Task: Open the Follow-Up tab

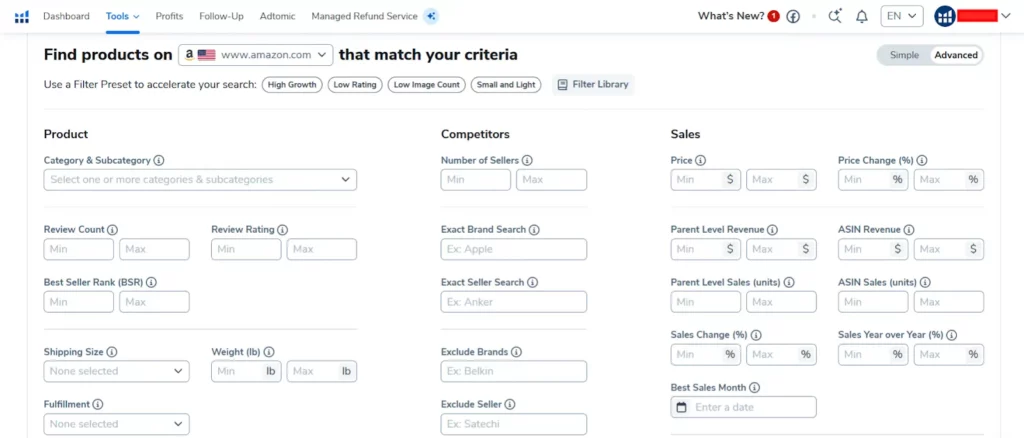Action: 221,16
